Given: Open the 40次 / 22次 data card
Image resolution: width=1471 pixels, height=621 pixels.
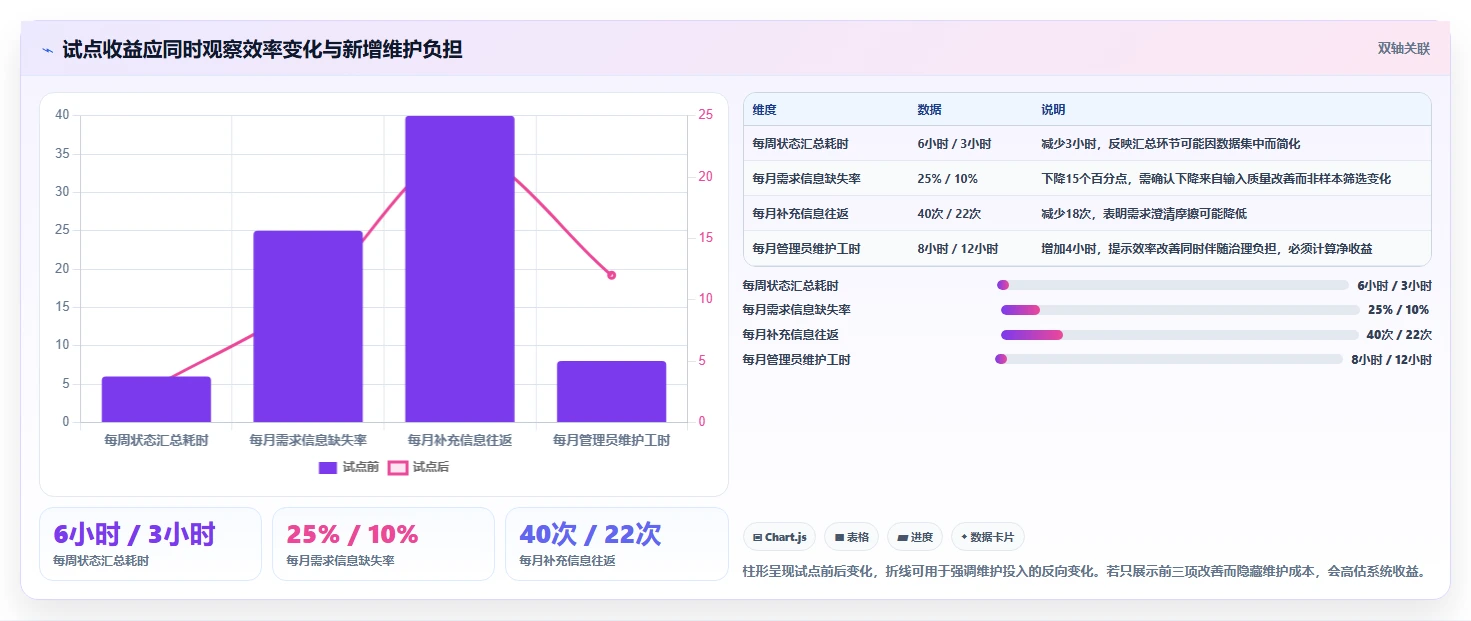Looking at the screenshot, I should pyautogui.click(x=616, y=544).
